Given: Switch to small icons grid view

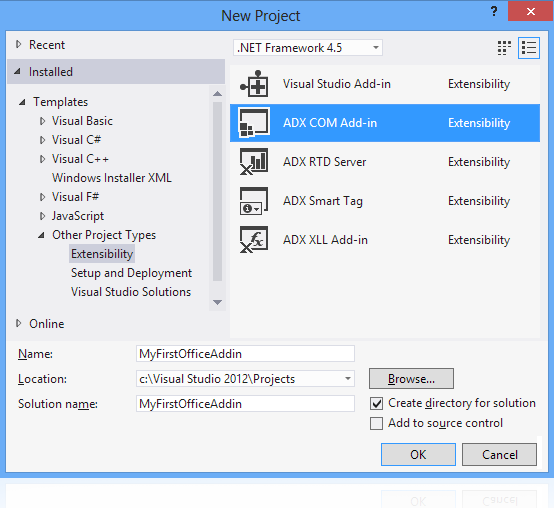Looking at the screenshot, I should (x=504, y=48).
